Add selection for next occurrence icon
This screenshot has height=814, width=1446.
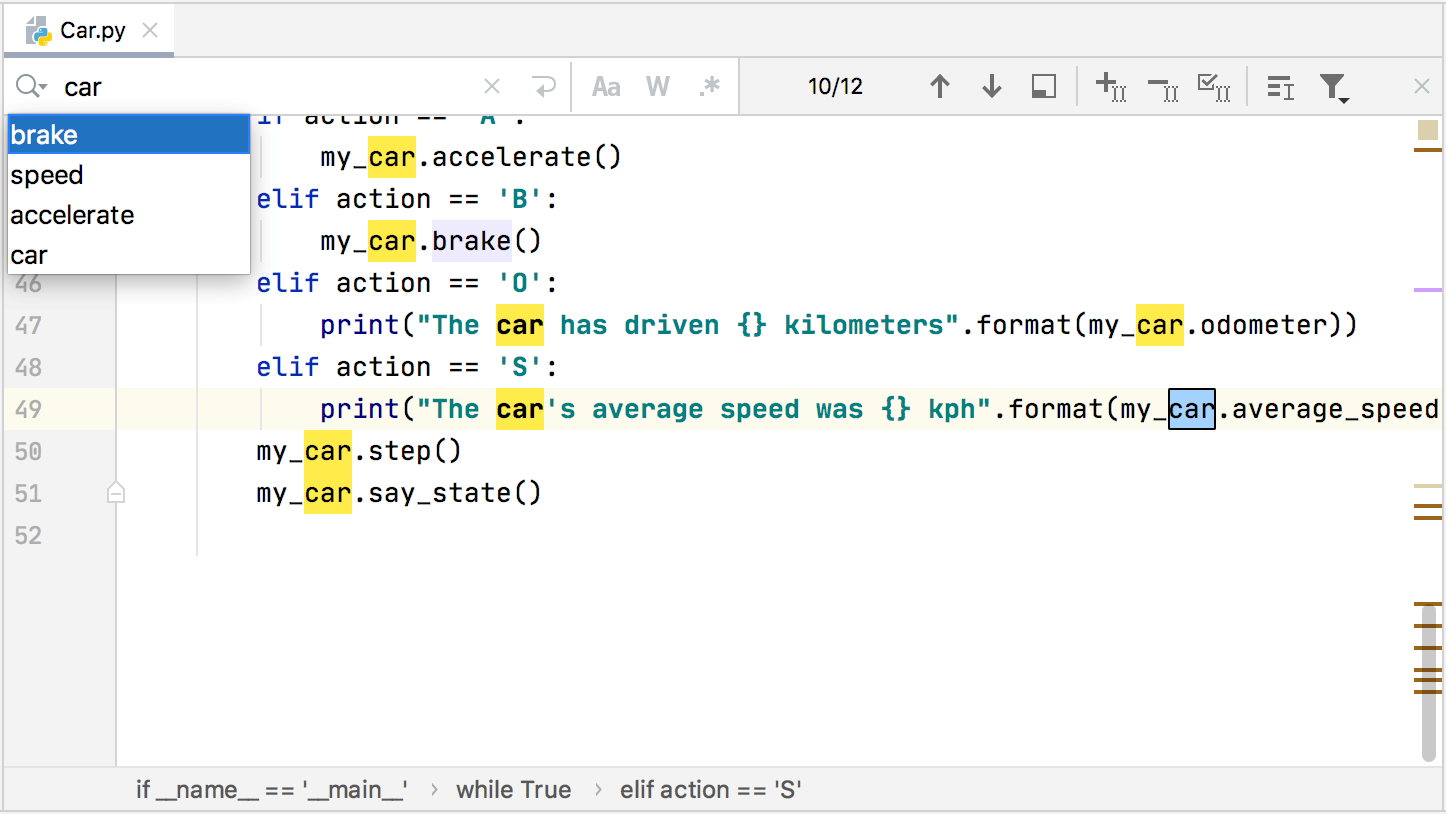[x=1111, y=87]
